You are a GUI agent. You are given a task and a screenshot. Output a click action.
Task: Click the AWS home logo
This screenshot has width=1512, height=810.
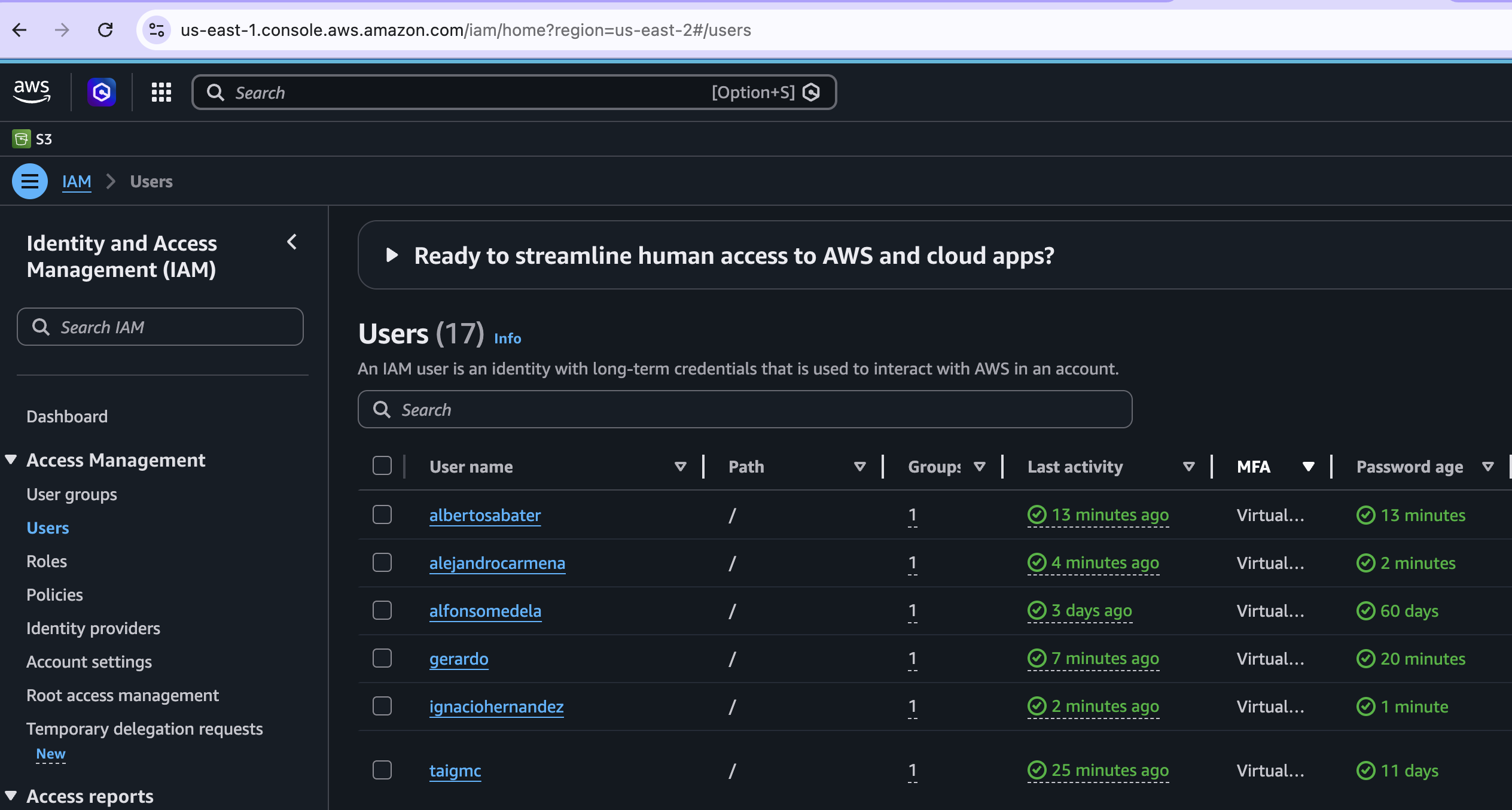tap(32, 91)
